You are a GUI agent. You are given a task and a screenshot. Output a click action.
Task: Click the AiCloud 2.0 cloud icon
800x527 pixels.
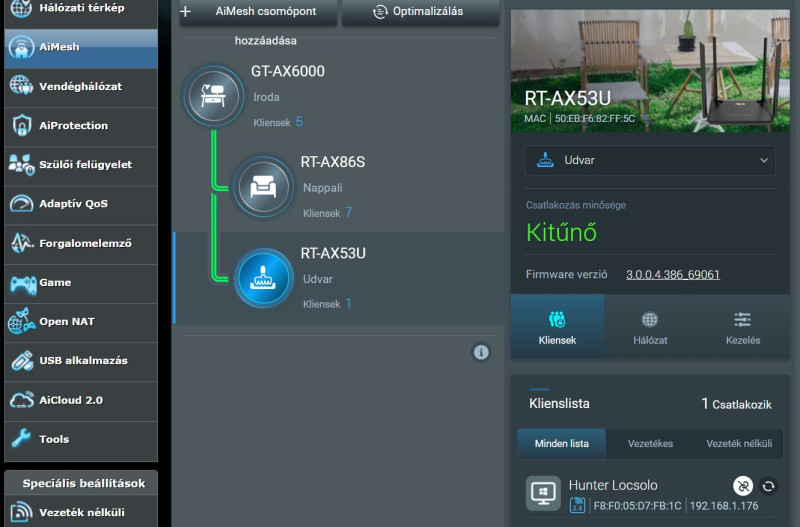point(21,400)
